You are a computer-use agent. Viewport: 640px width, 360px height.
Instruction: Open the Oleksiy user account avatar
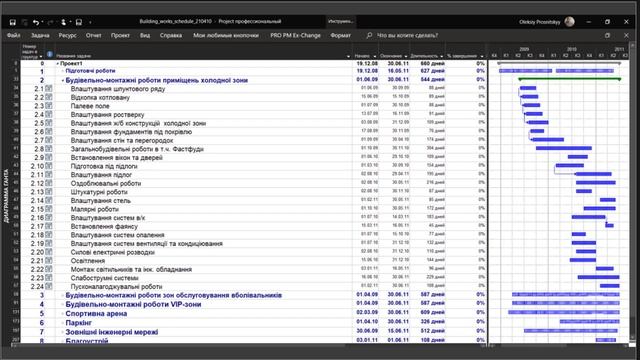tap(569, 22)
